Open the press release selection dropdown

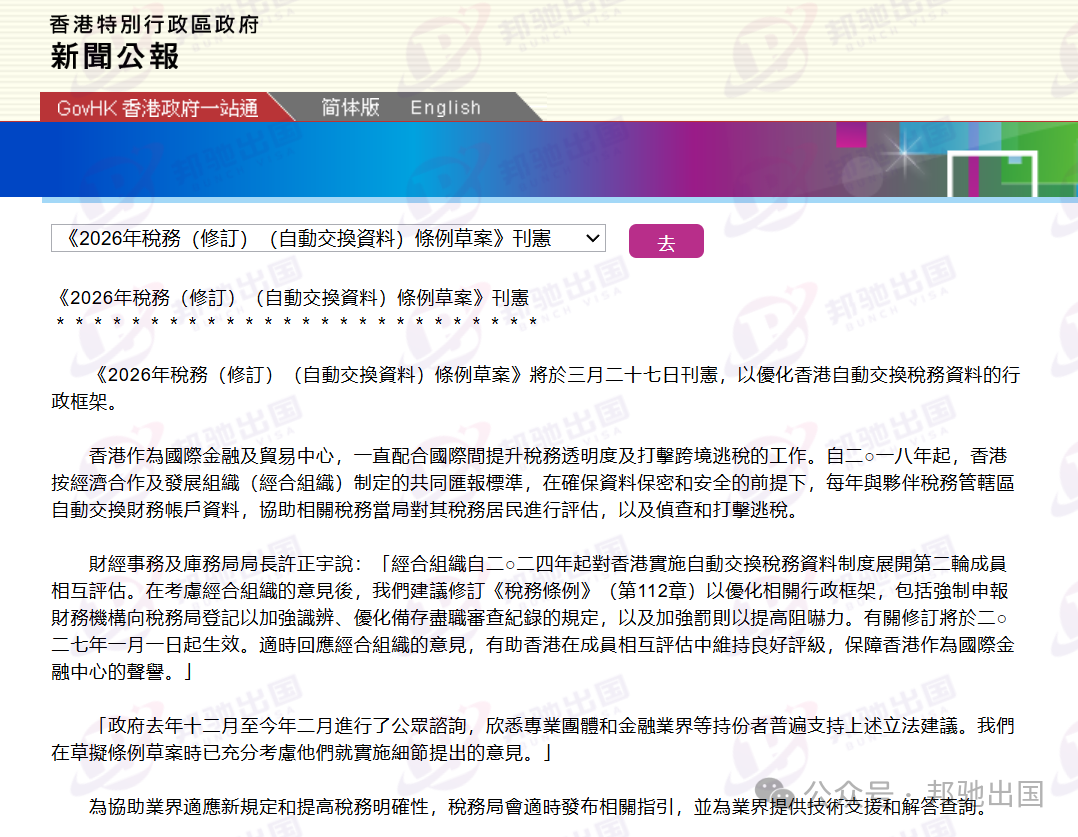tap(328, 238)
